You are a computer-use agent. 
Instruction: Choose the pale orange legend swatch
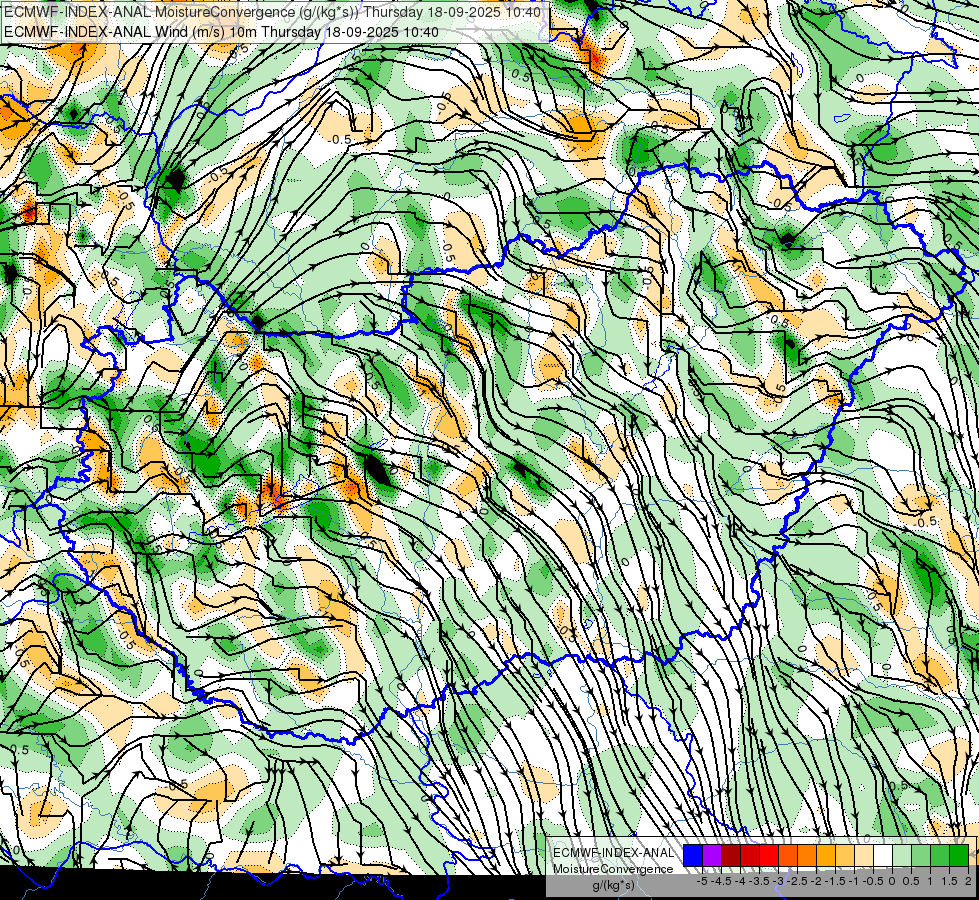point(863,856)
